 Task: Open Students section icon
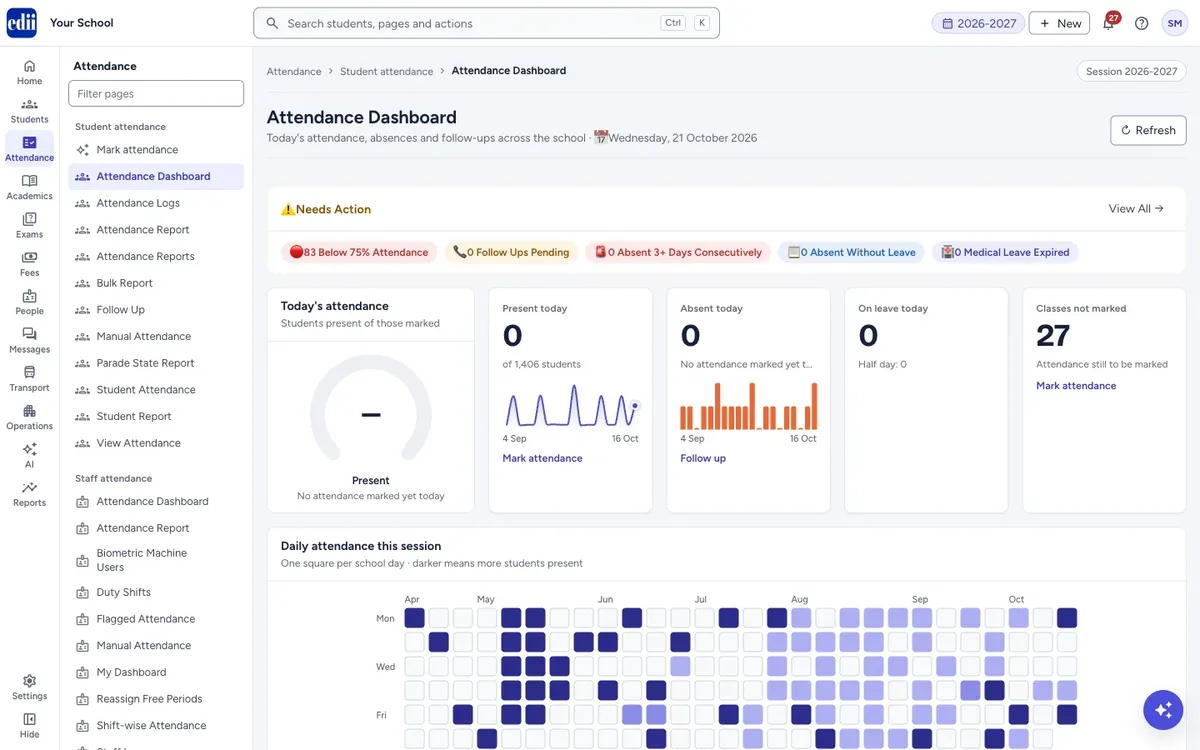pos(29,111)
